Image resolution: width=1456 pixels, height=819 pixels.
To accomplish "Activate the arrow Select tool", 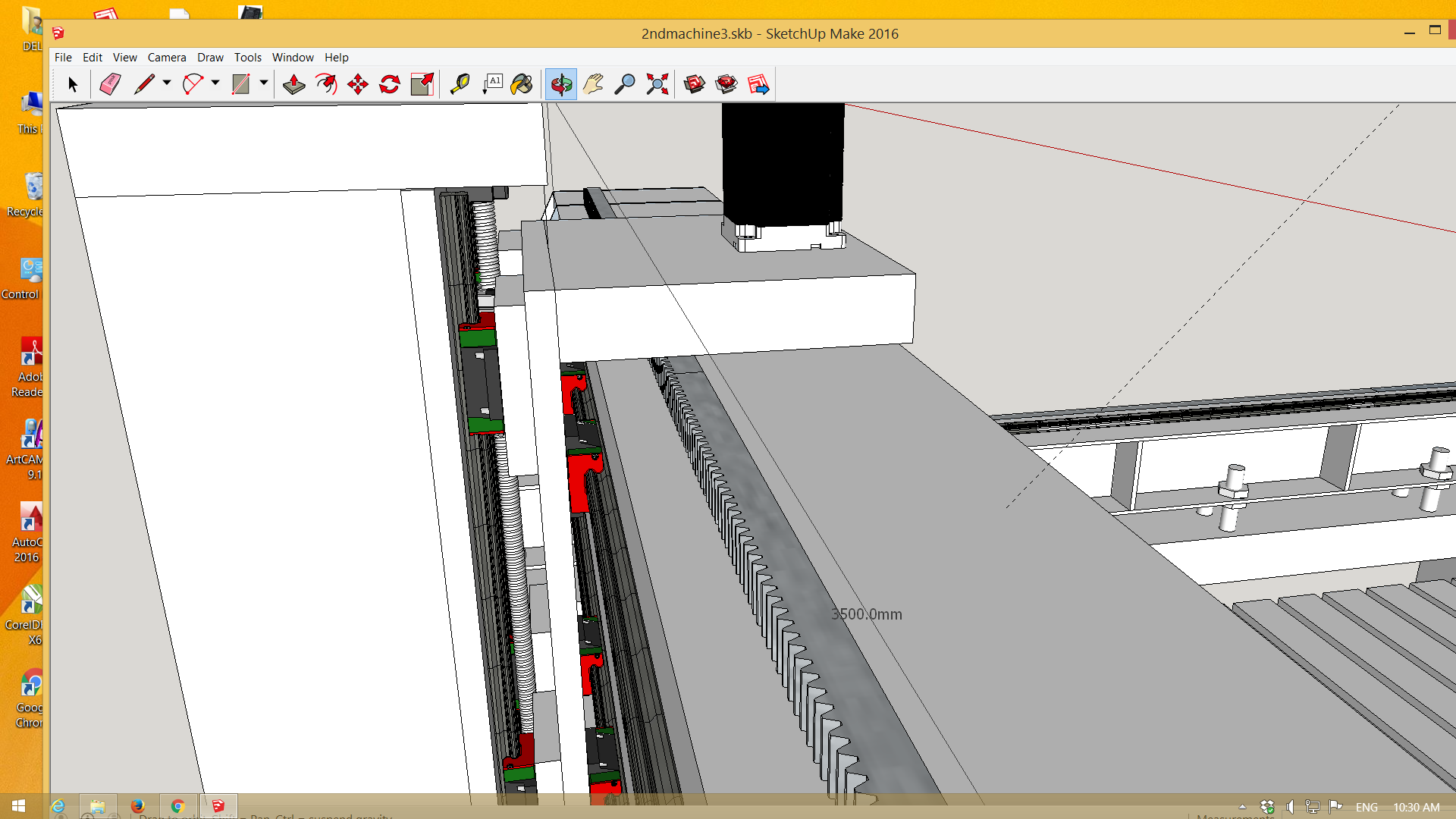I will (x=73, y=84).
